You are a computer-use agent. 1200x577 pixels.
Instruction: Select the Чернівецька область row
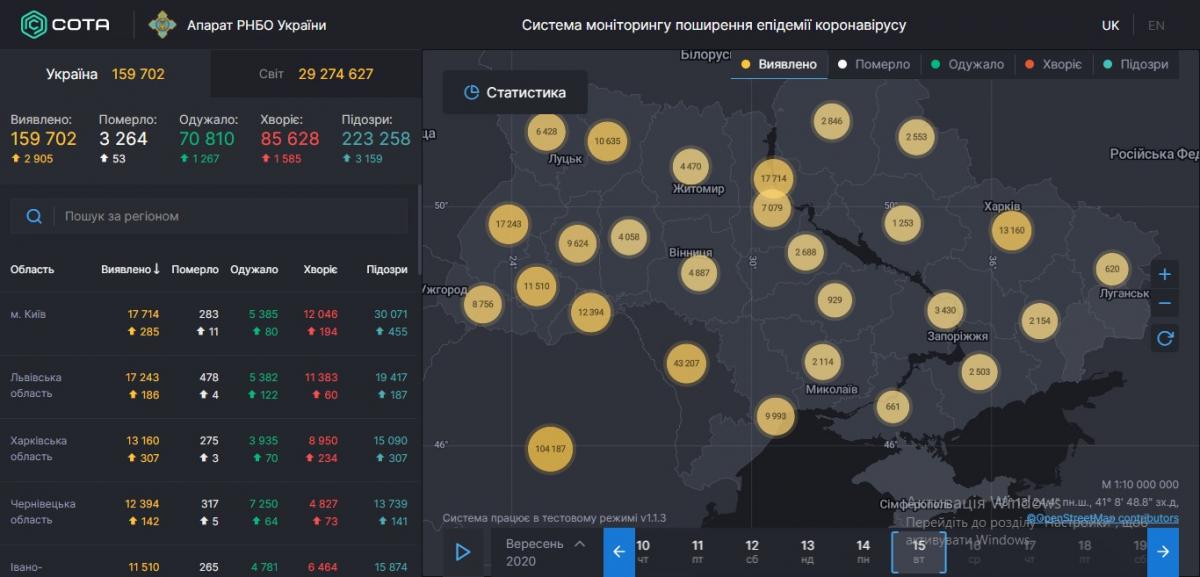point(209,512)
